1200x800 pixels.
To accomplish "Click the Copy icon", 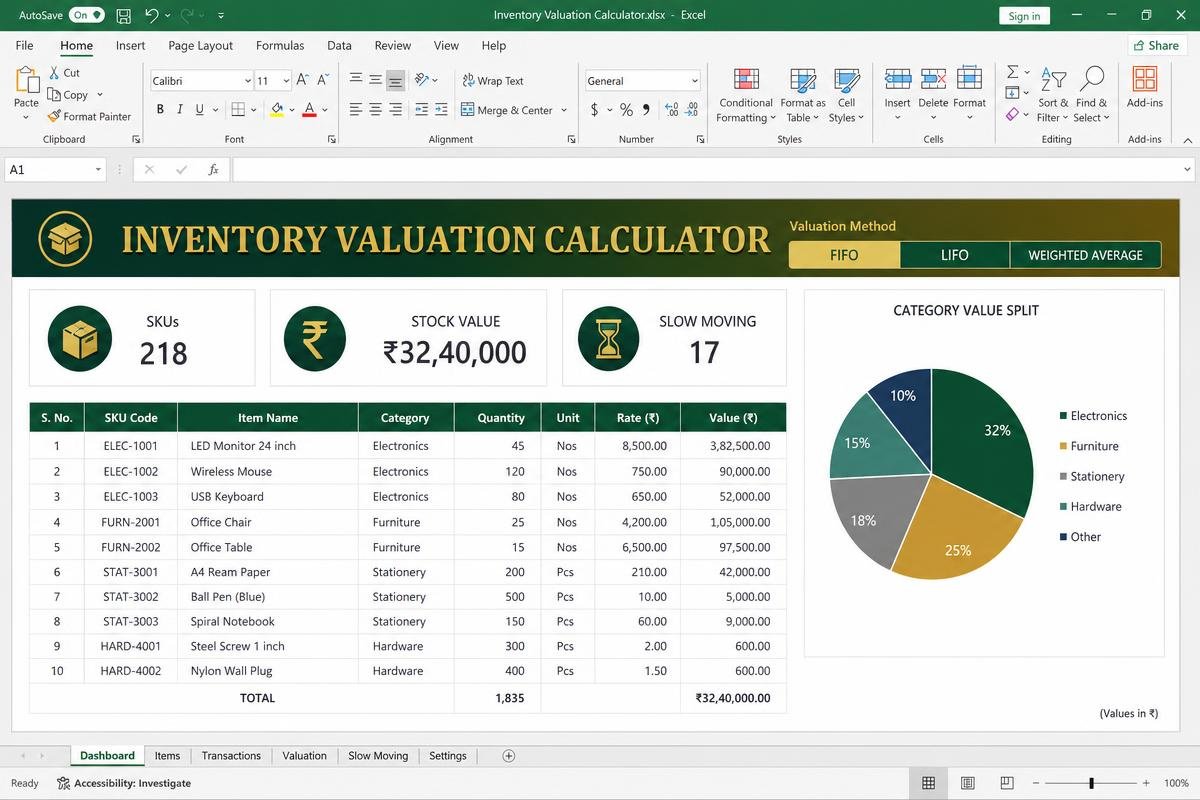I will [54, 95].
